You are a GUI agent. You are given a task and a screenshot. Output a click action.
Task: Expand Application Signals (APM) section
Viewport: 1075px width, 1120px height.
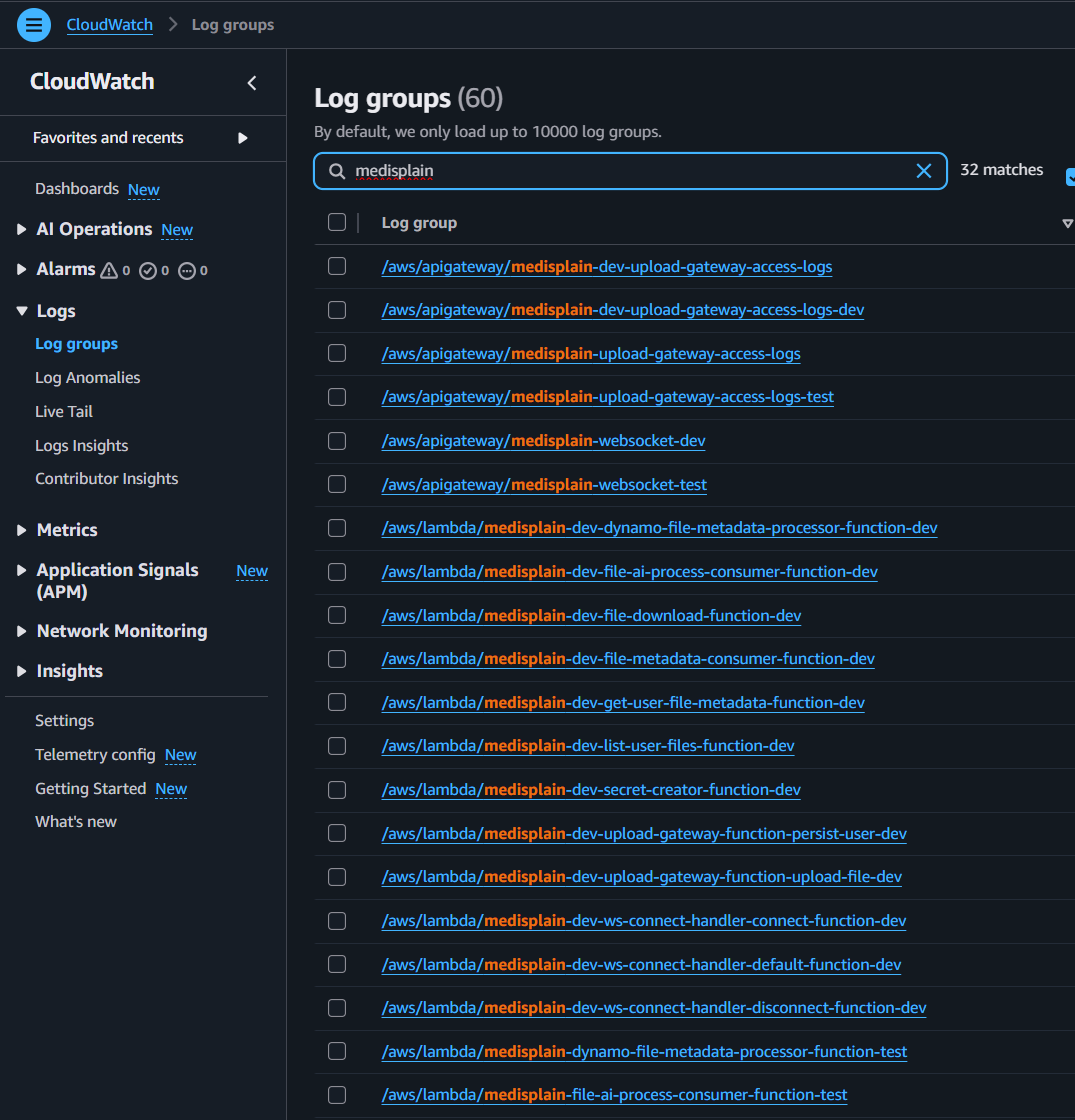[21, 570]
